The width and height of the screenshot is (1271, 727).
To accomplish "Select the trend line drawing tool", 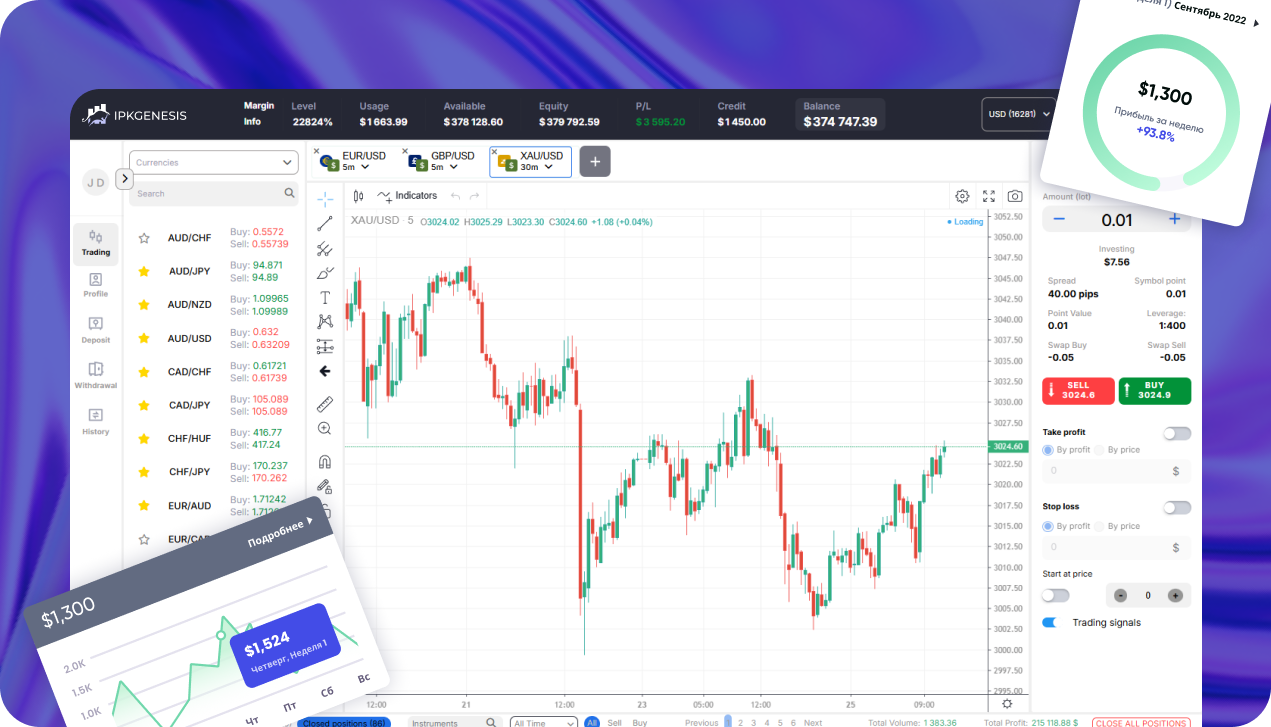I will point(325,224).
